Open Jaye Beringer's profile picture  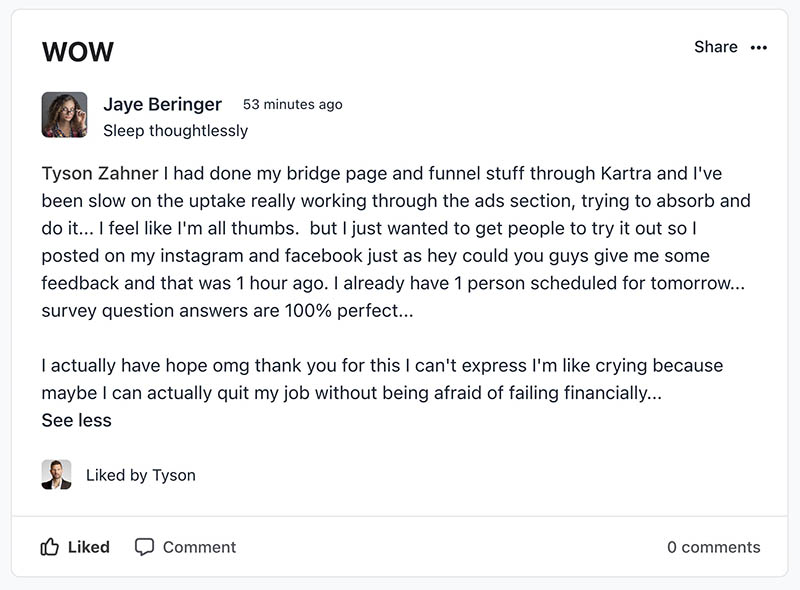click(64, 115)
